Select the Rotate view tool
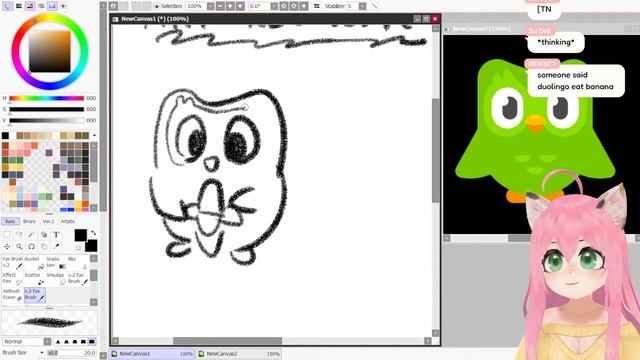The width and height of the screenshot is (640, 360). (x=31, y=247)
